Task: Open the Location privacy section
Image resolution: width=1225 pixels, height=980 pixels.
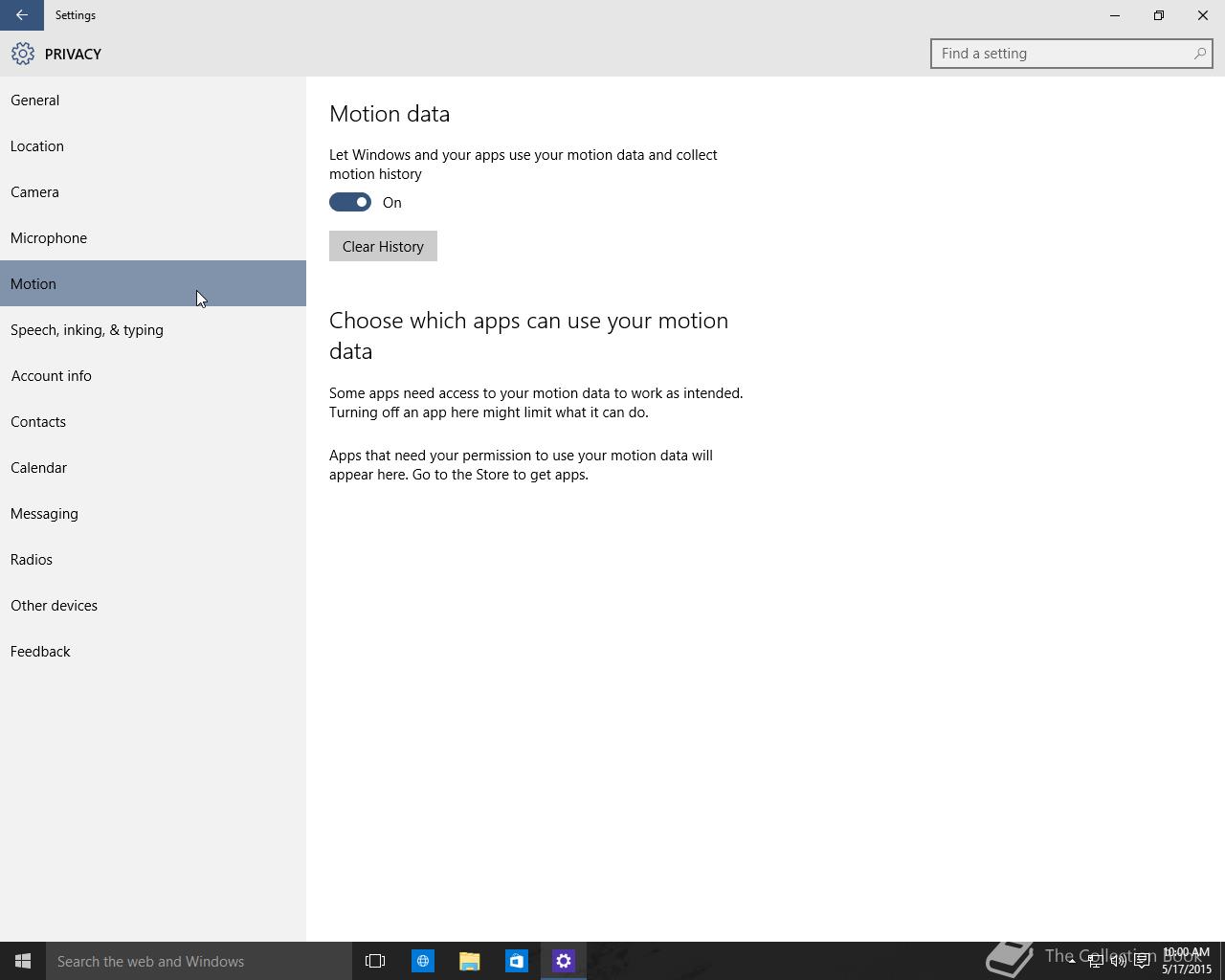Action: [153, 145]
